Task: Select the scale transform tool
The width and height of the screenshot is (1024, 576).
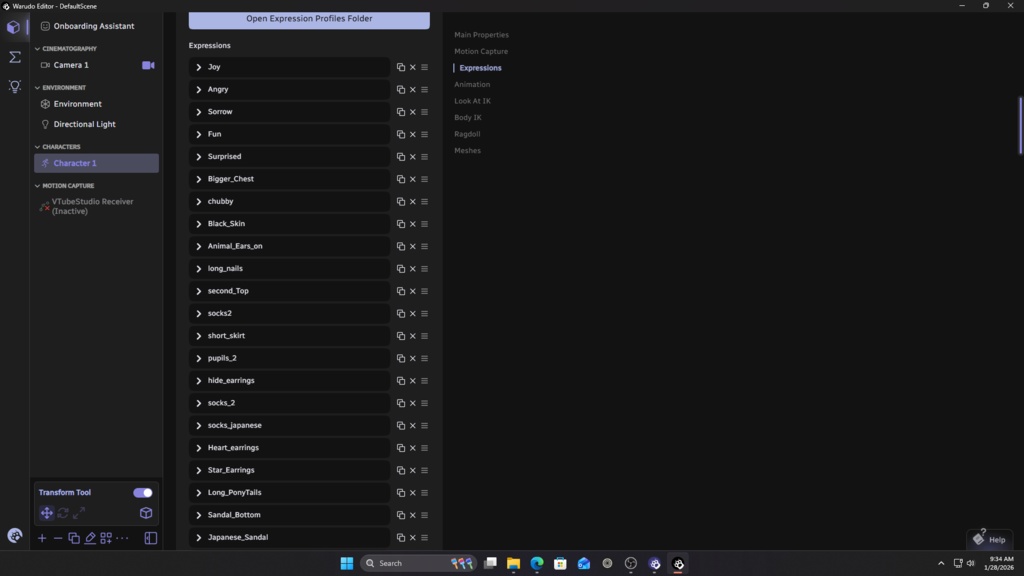Action: tap(79, 513)
